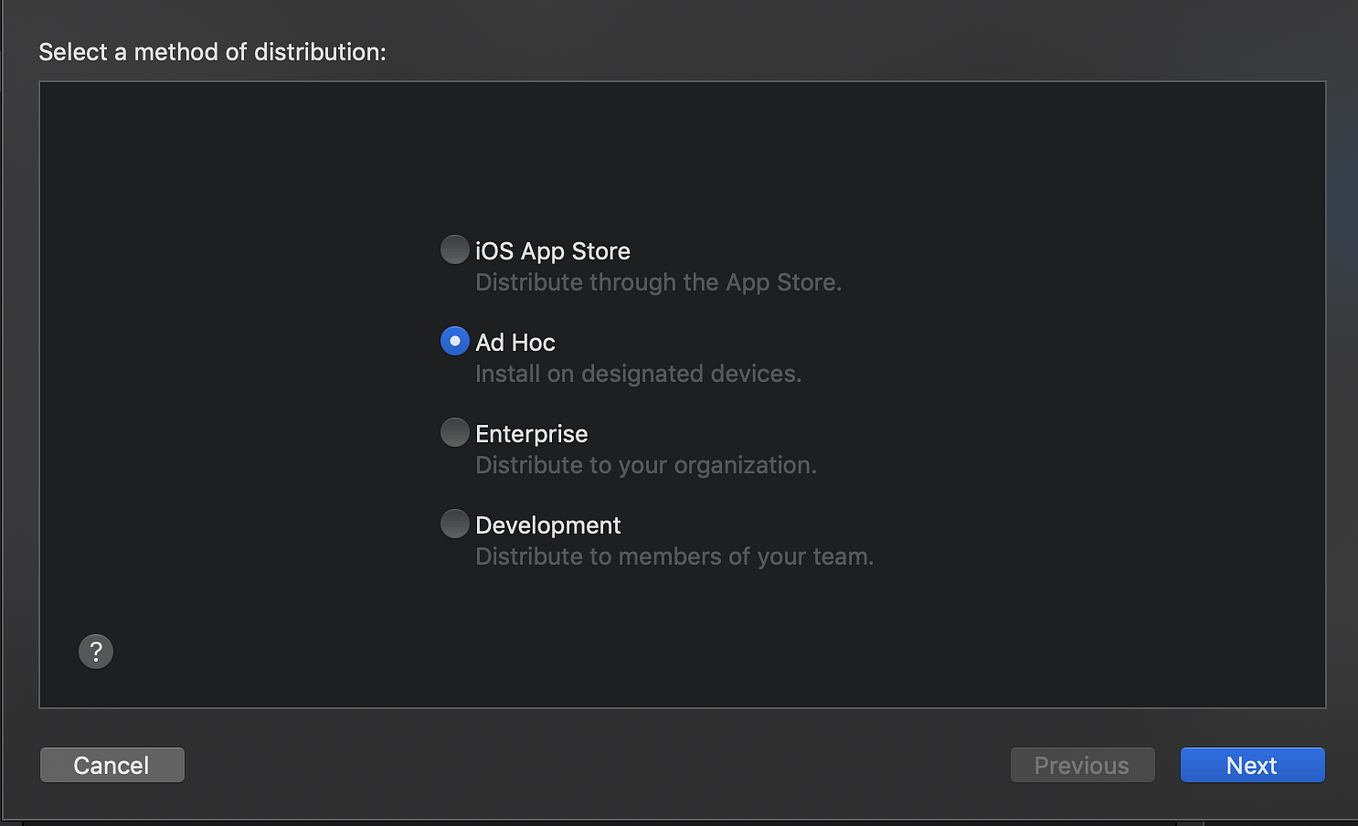1358x826 pixels.
Task: Click the iOS App Store label text
Action: pos(552,251)
